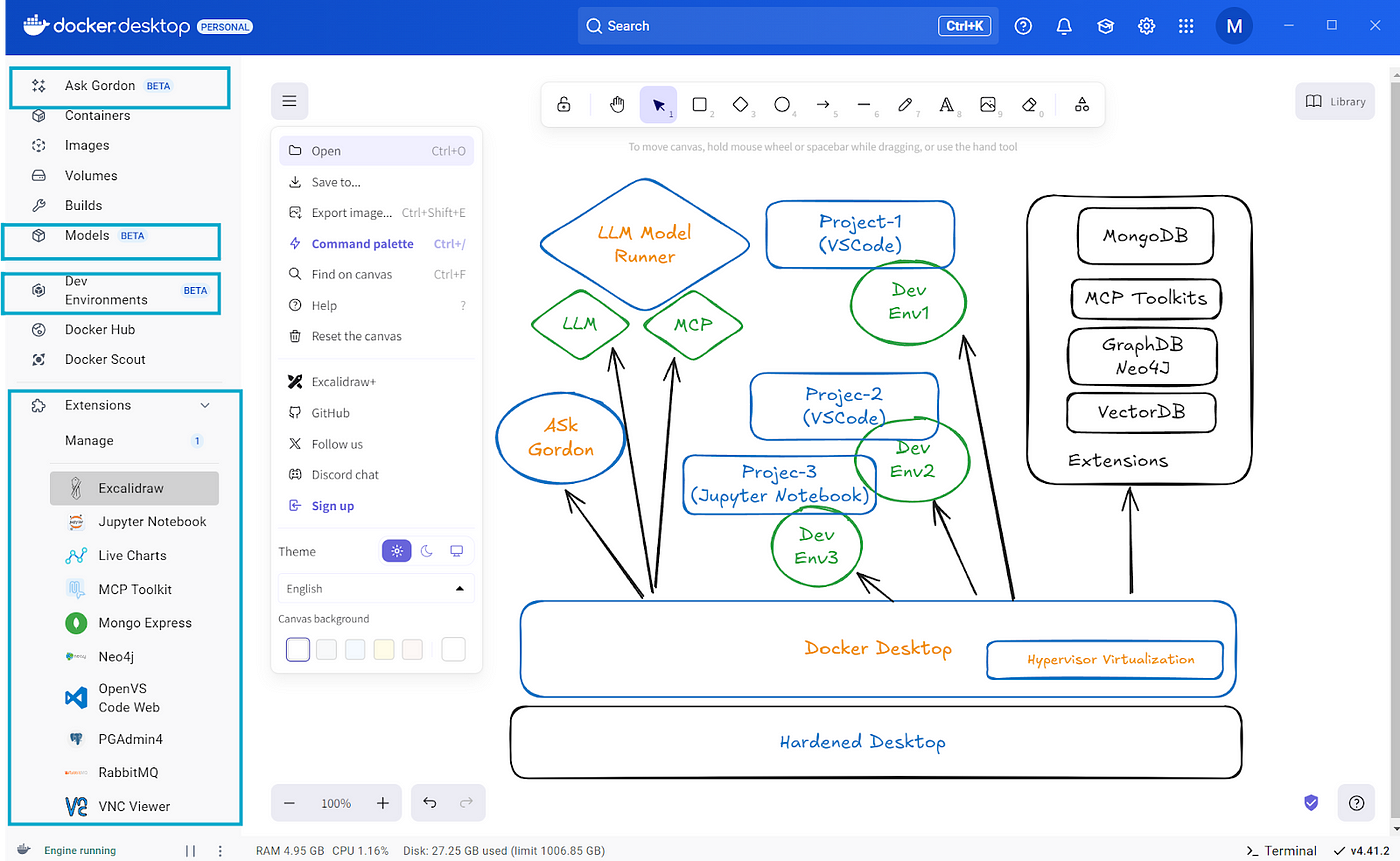Viewport: 1400px width, 861px height.
Task: Collapse the Extensions section chevron
Action: coord(205,405)
